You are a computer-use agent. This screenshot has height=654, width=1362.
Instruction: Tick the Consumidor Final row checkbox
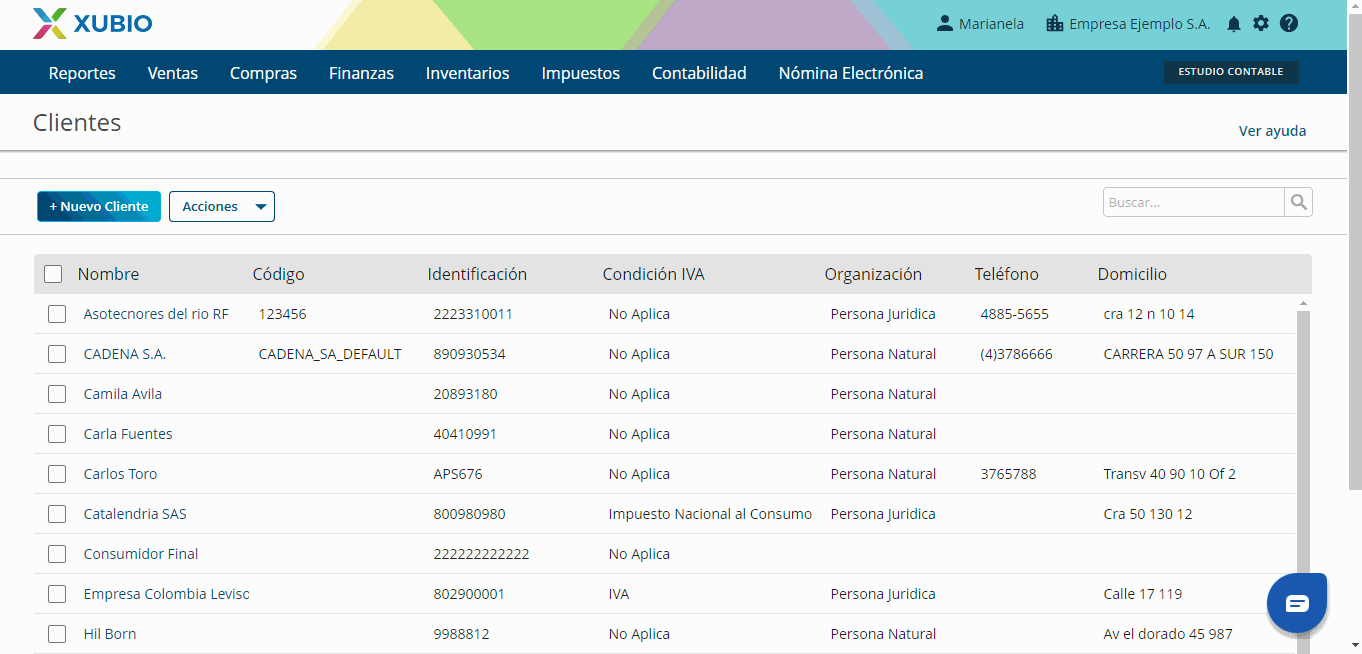point(57,554)
